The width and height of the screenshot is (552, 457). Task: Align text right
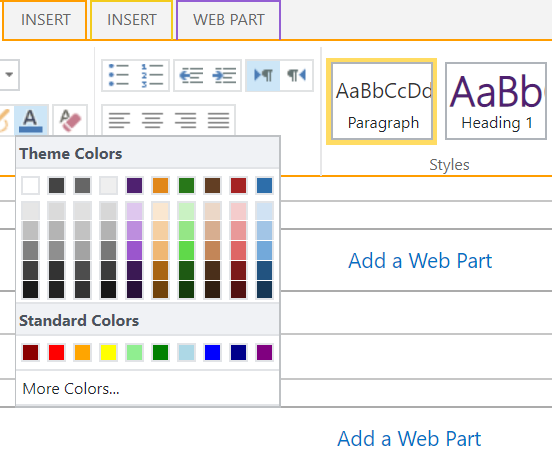(185, 120)
